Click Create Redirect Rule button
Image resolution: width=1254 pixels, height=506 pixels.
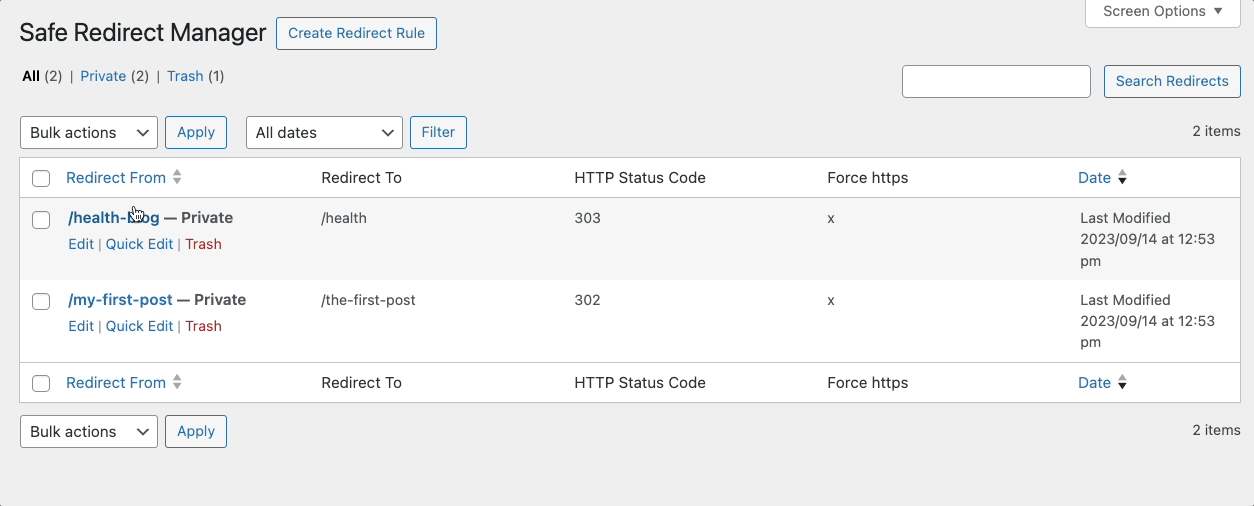pos(356,33)
